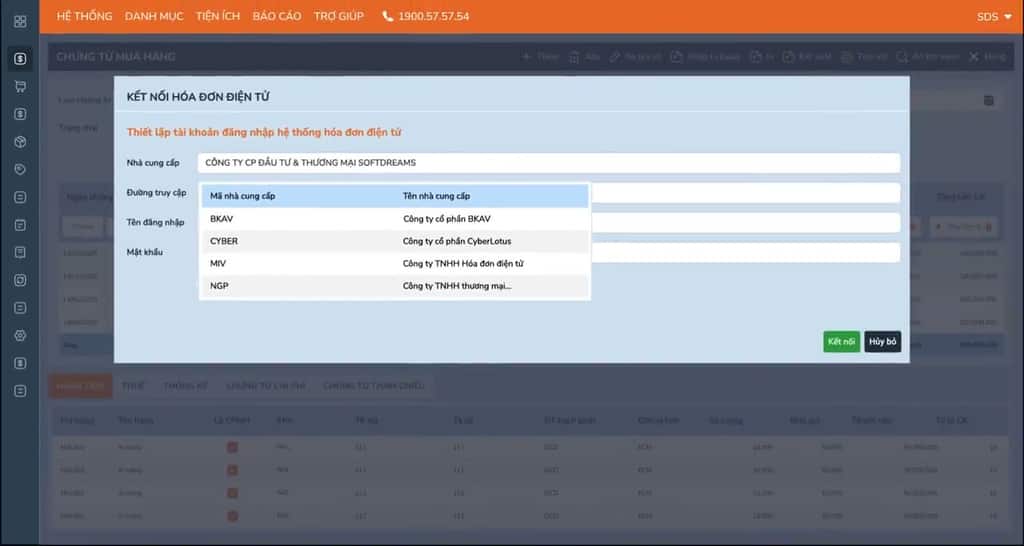Select the active orange HÀNG TIỀN tab
This screenshot has height=546, width=1024.
click(x=80, y=386)
